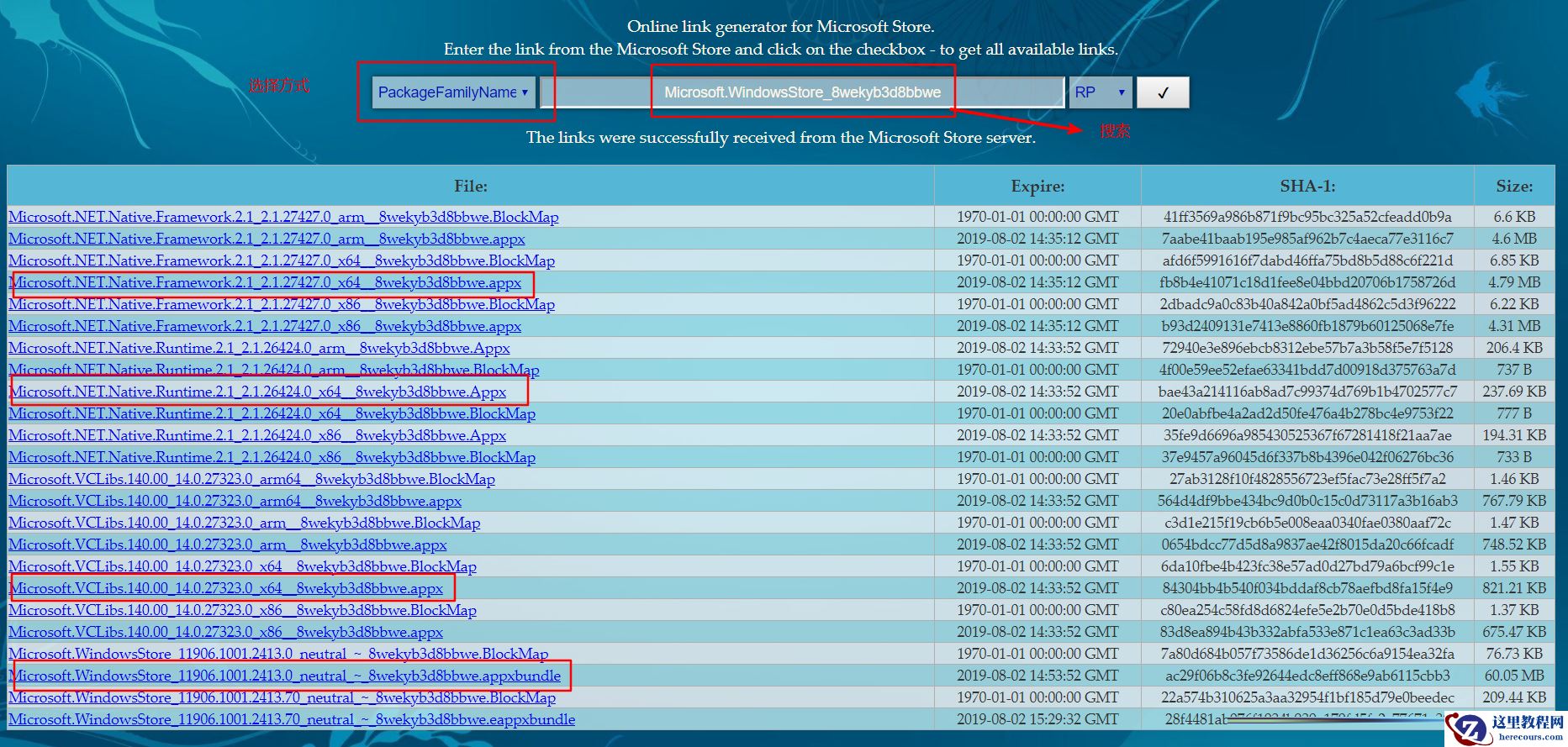1568x747 pixels.
Task: Click the checkmark button to generate links
Action: (x=1163, y=92)
